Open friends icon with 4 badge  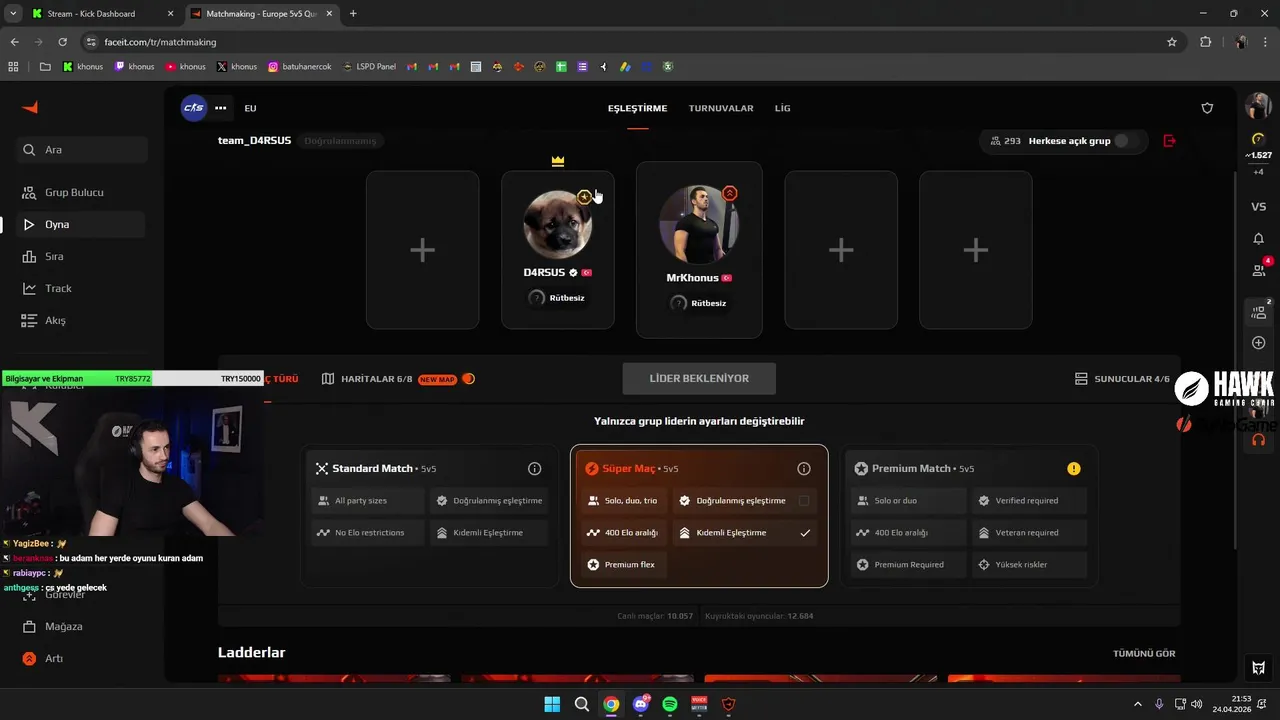coord(1259,270)
